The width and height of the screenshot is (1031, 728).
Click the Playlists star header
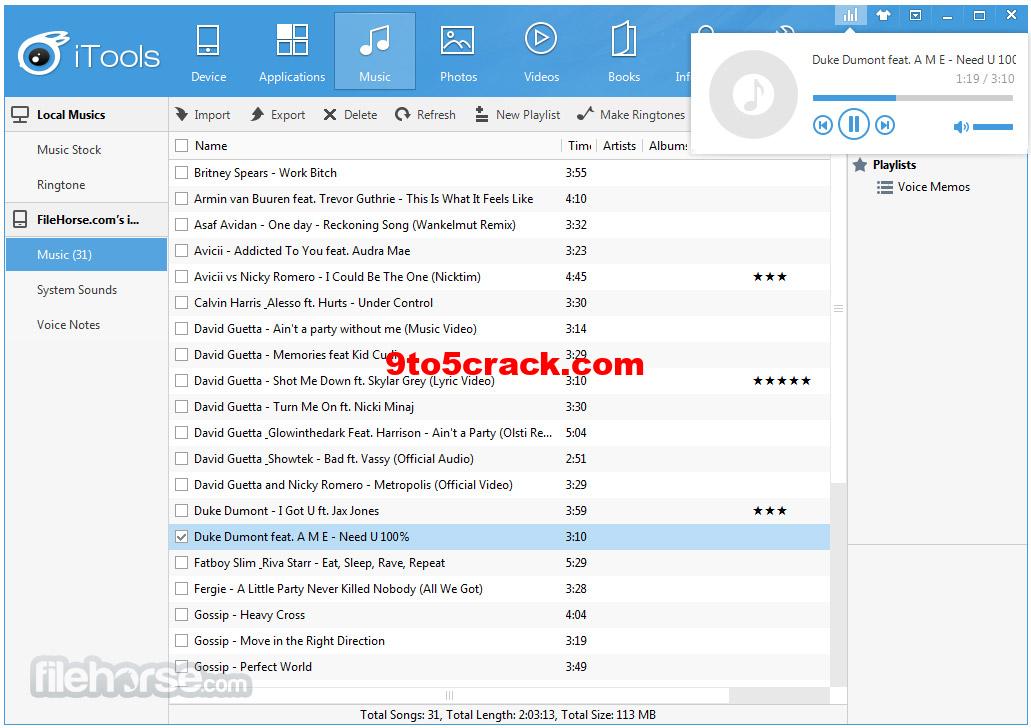884,165
